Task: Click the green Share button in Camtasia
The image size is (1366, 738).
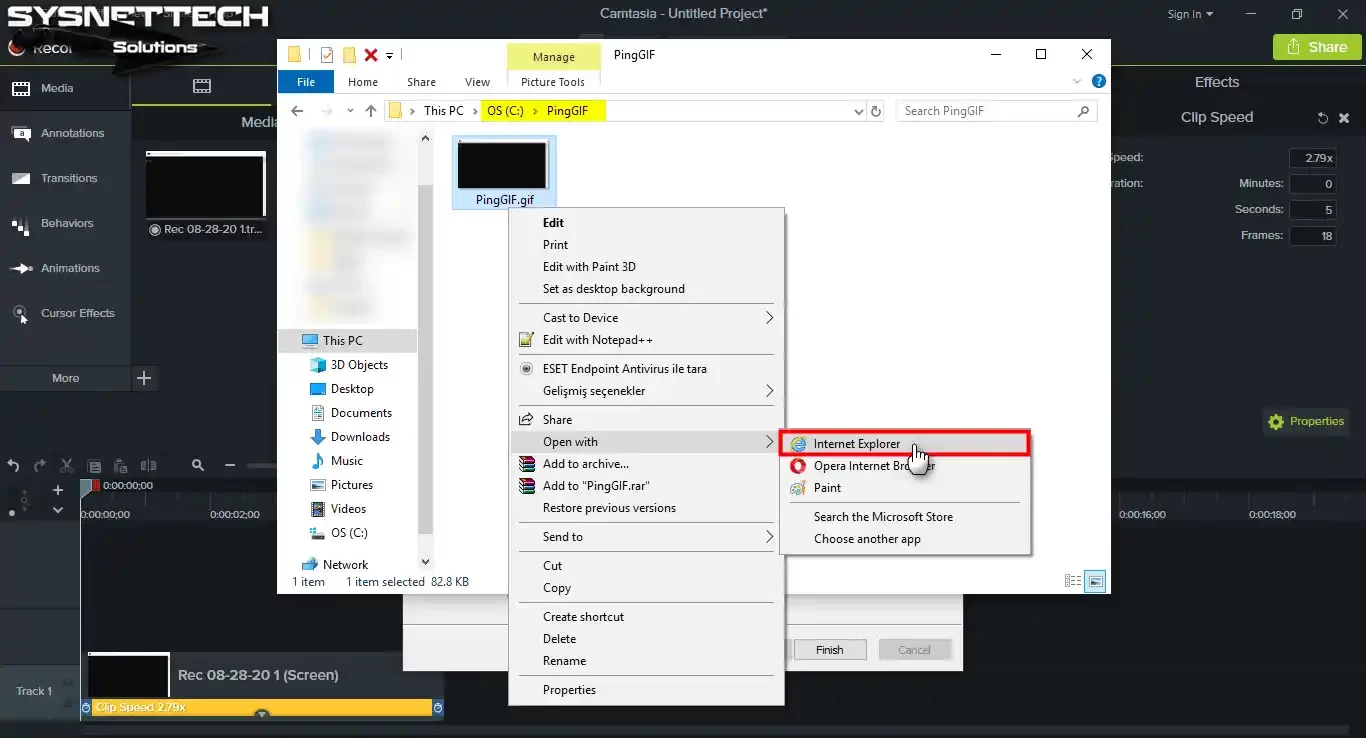Action: (x=1317, y=47)
